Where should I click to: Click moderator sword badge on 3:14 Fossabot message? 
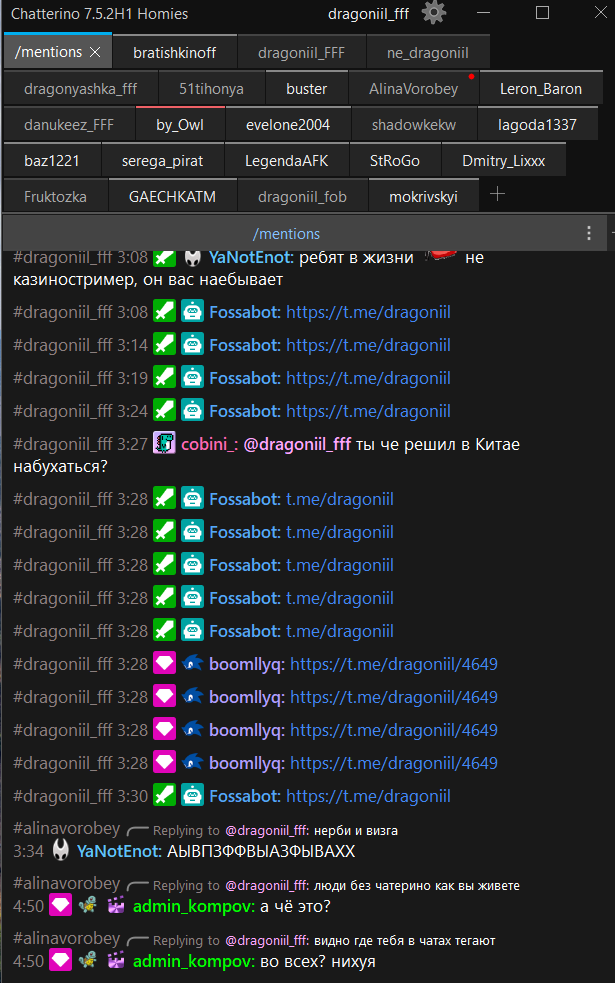coord(164,345)
